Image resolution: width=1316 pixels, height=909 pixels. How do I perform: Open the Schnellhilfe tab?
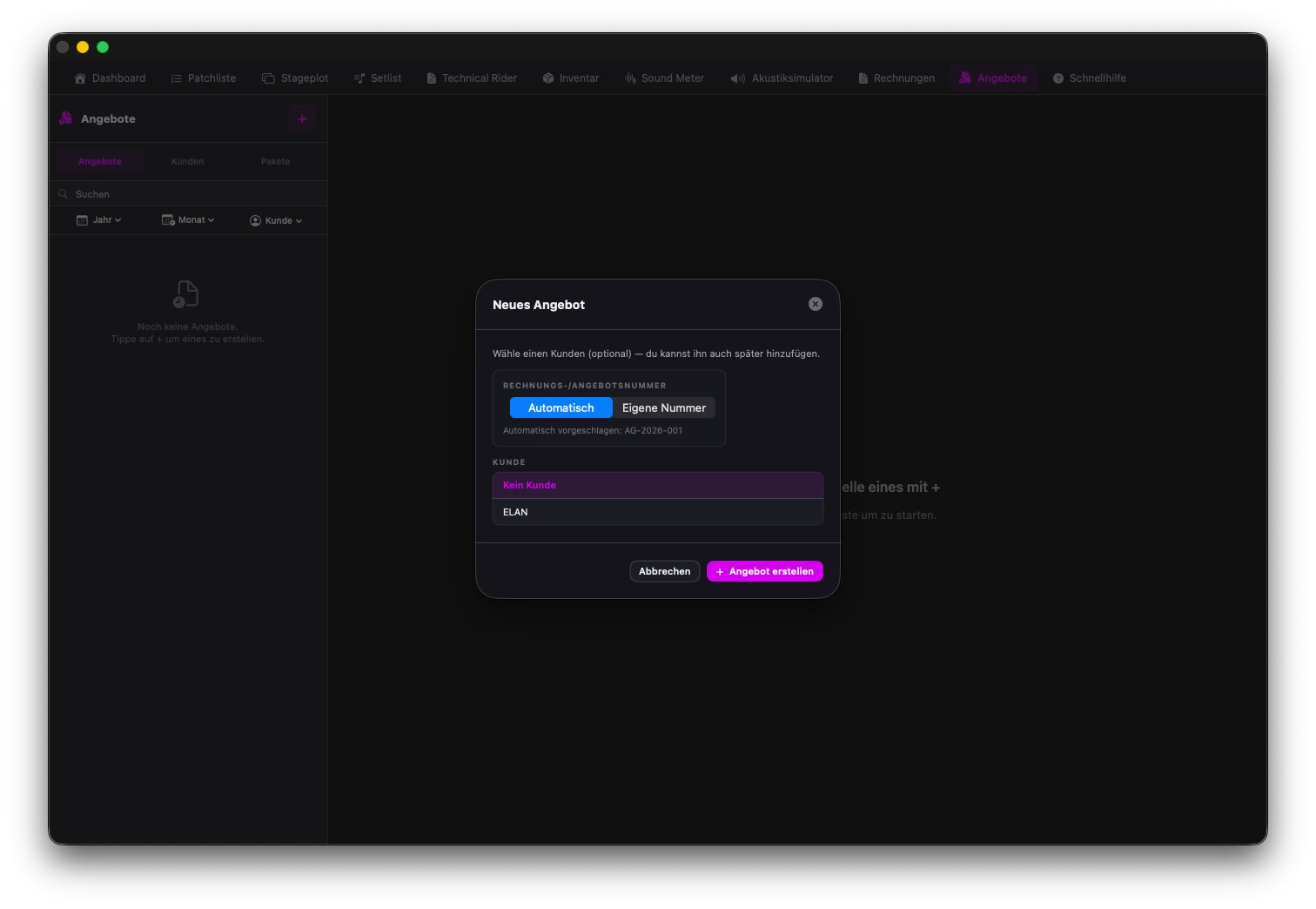coord(1090,78)
